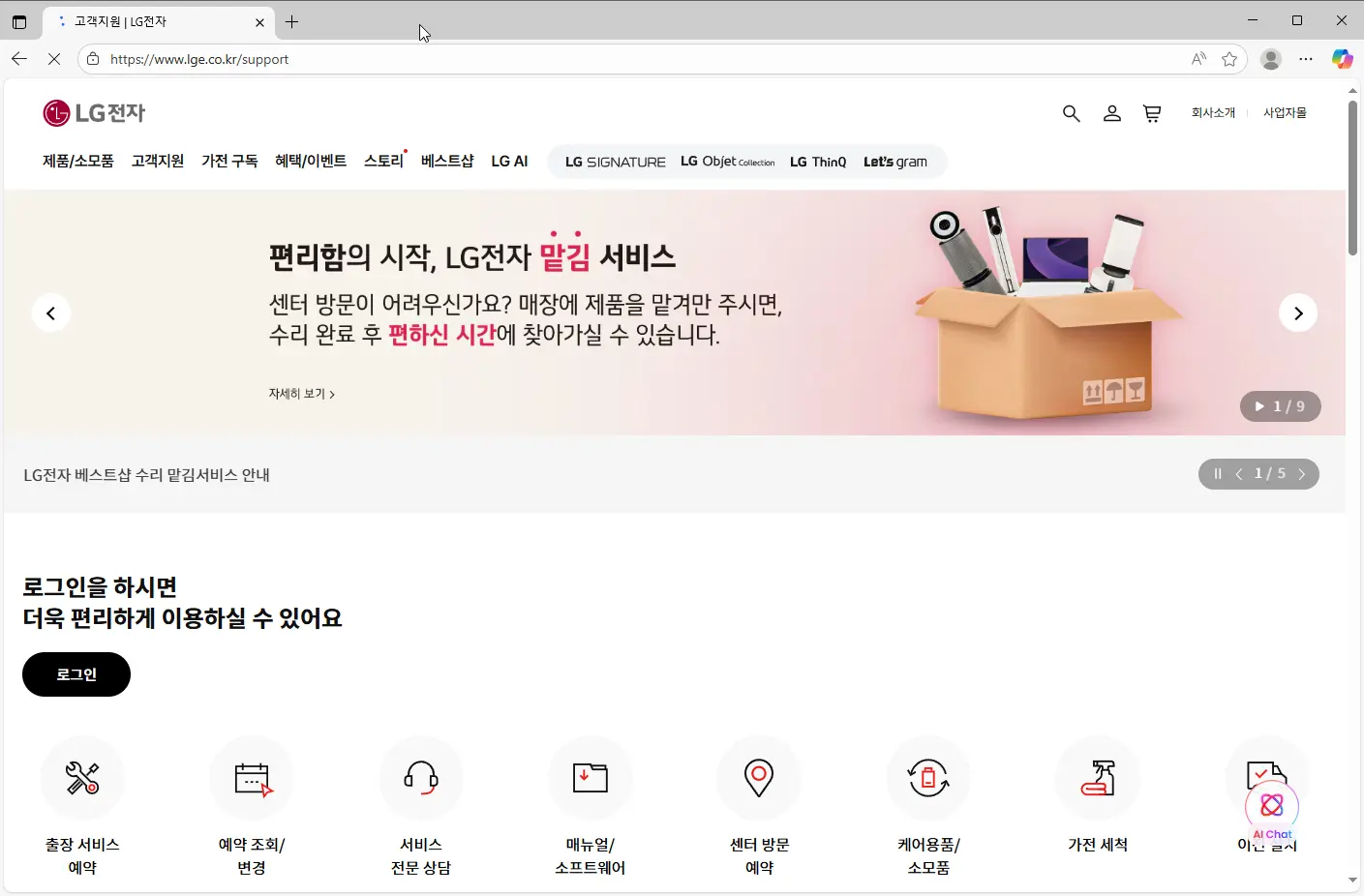Open 예약 조회/변경 calendar icon

click(x=252, y=778)
